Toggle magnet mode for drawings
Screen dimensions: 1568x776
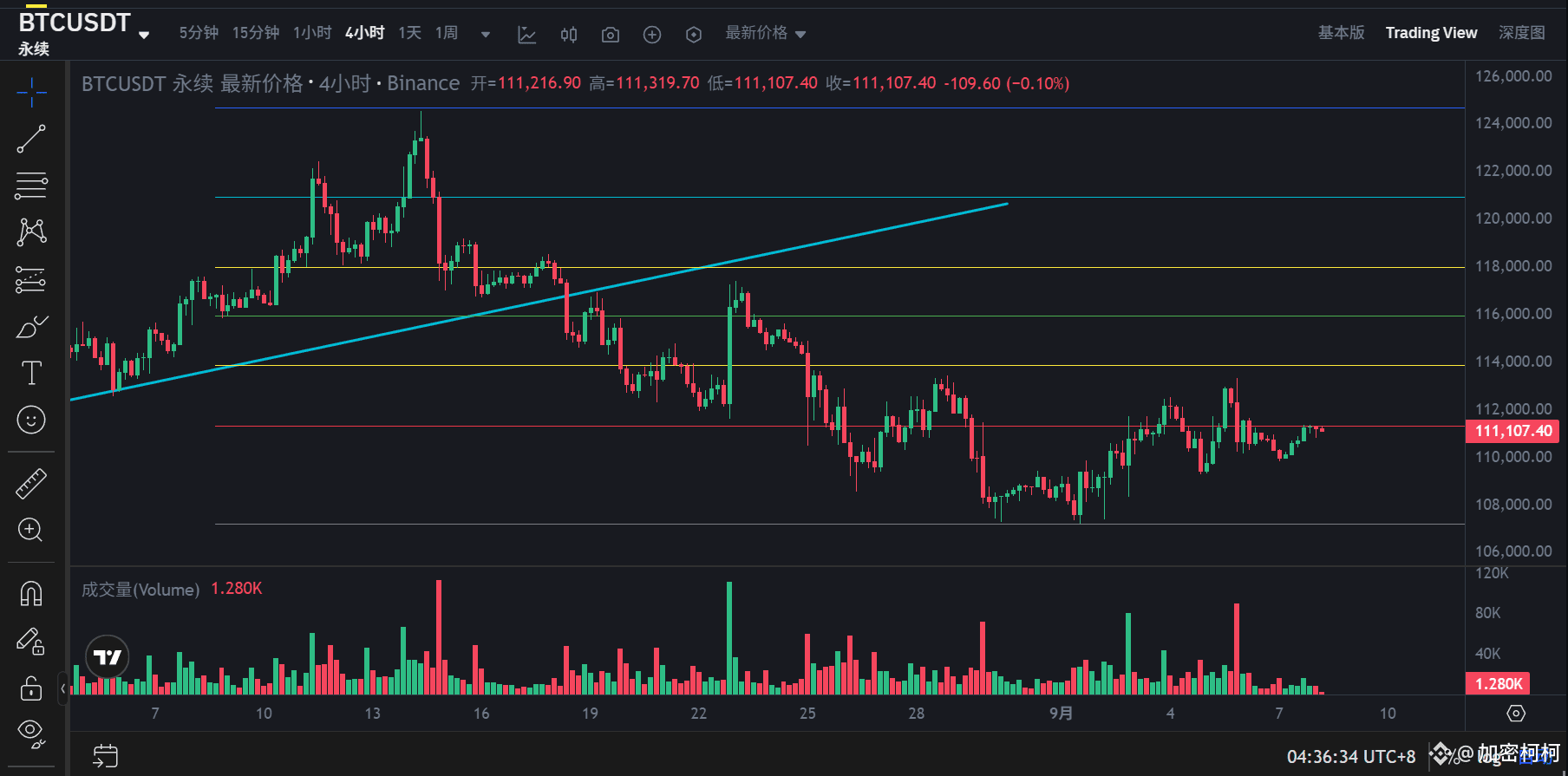tap(31, 594)
